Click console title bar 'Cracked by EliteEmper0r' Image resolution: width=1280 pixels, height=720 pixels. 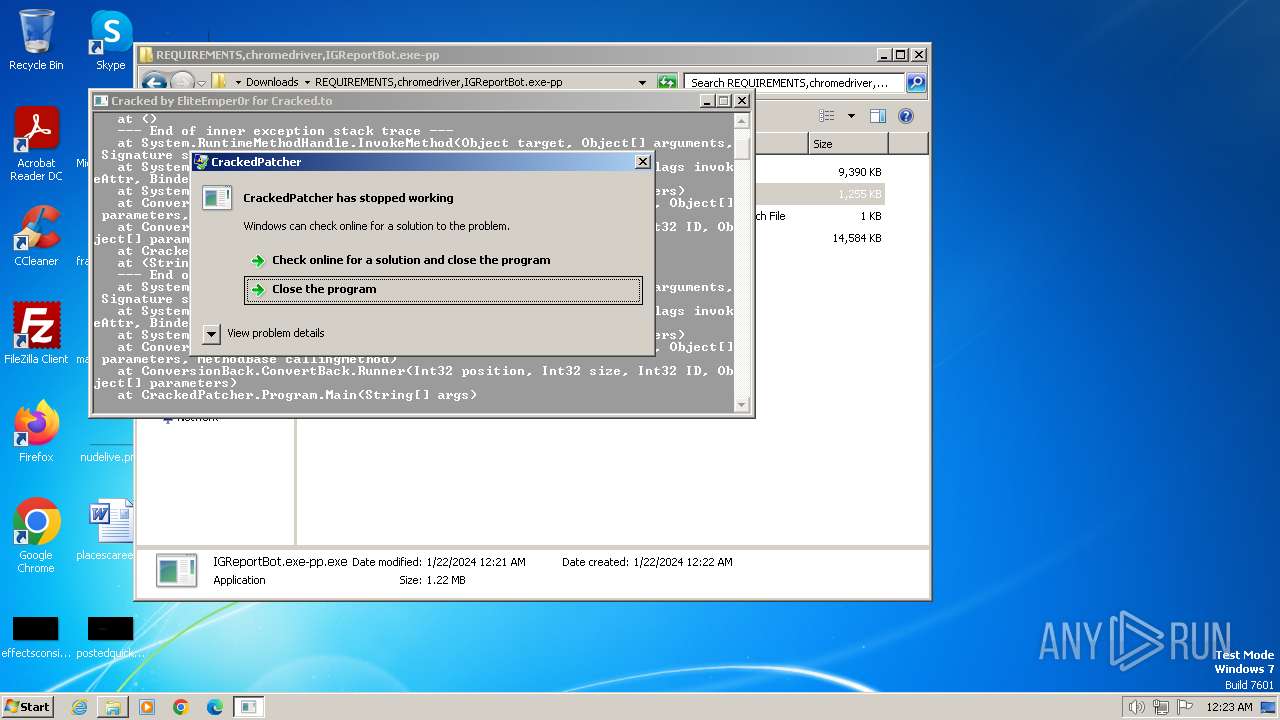222,101
